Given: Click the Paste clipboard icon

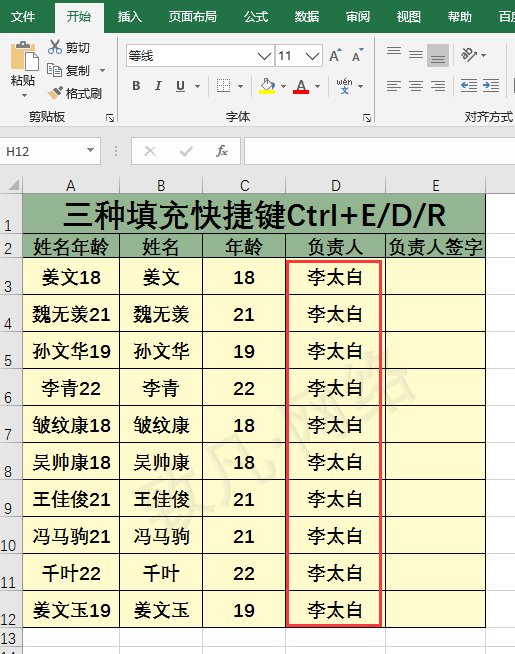Looking at the screenshot, I should coord(24,56).
